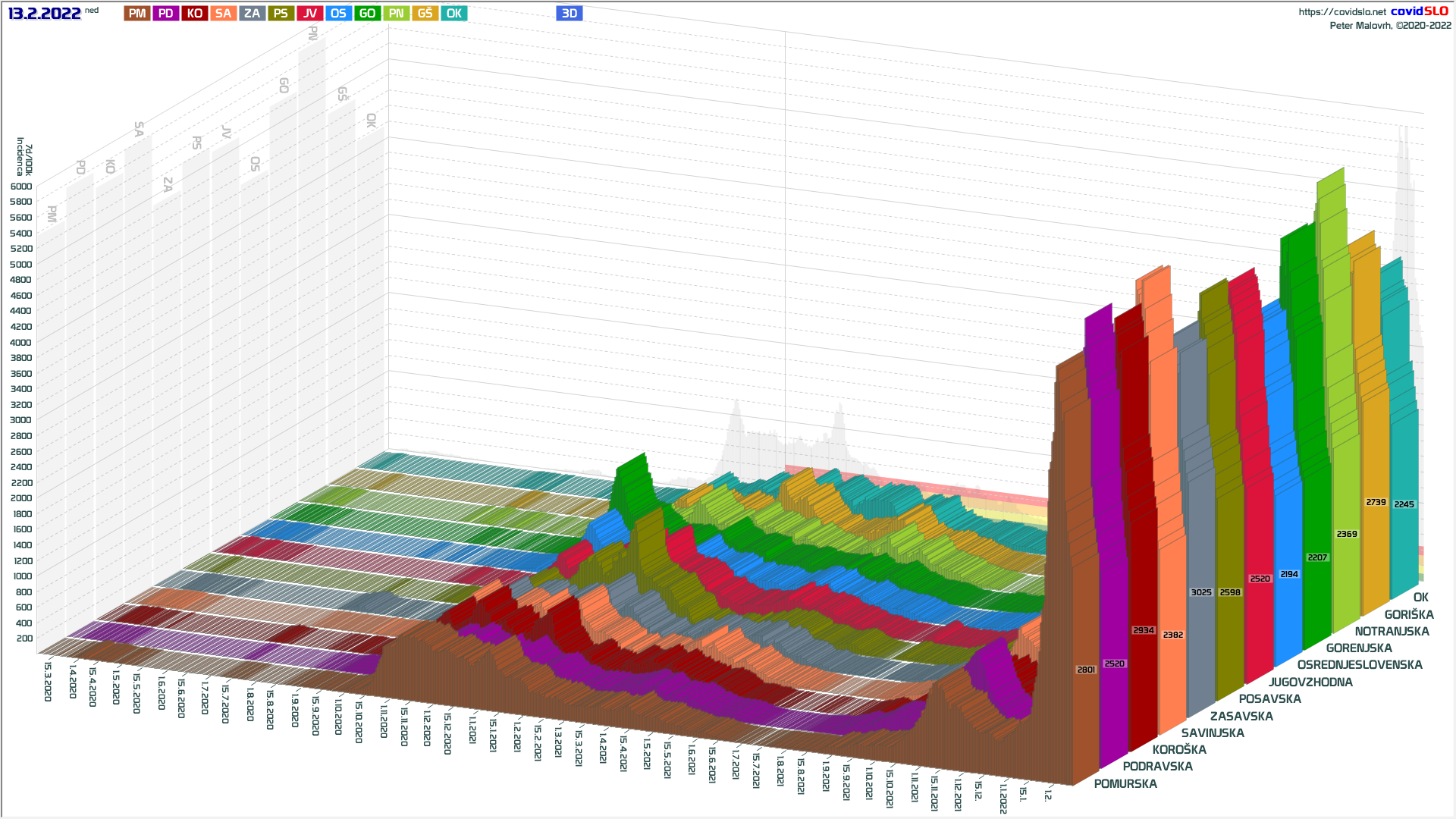Screen dimensions: 1456x819
Task: Click the 2739 Goriška value label
Action: pos(1376,502)
